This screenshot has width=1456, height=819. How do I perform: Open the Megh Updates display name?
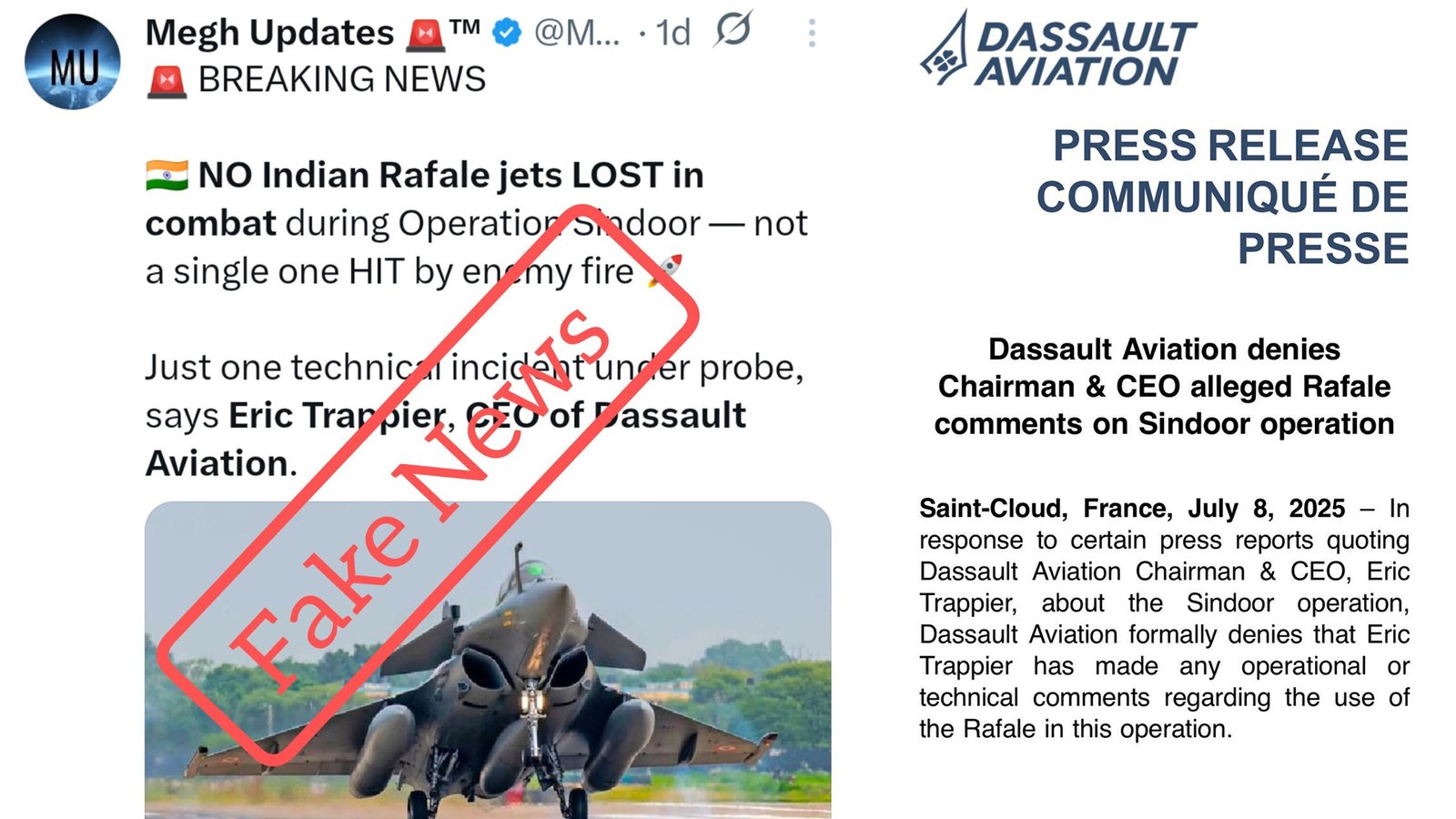point(269,34)
